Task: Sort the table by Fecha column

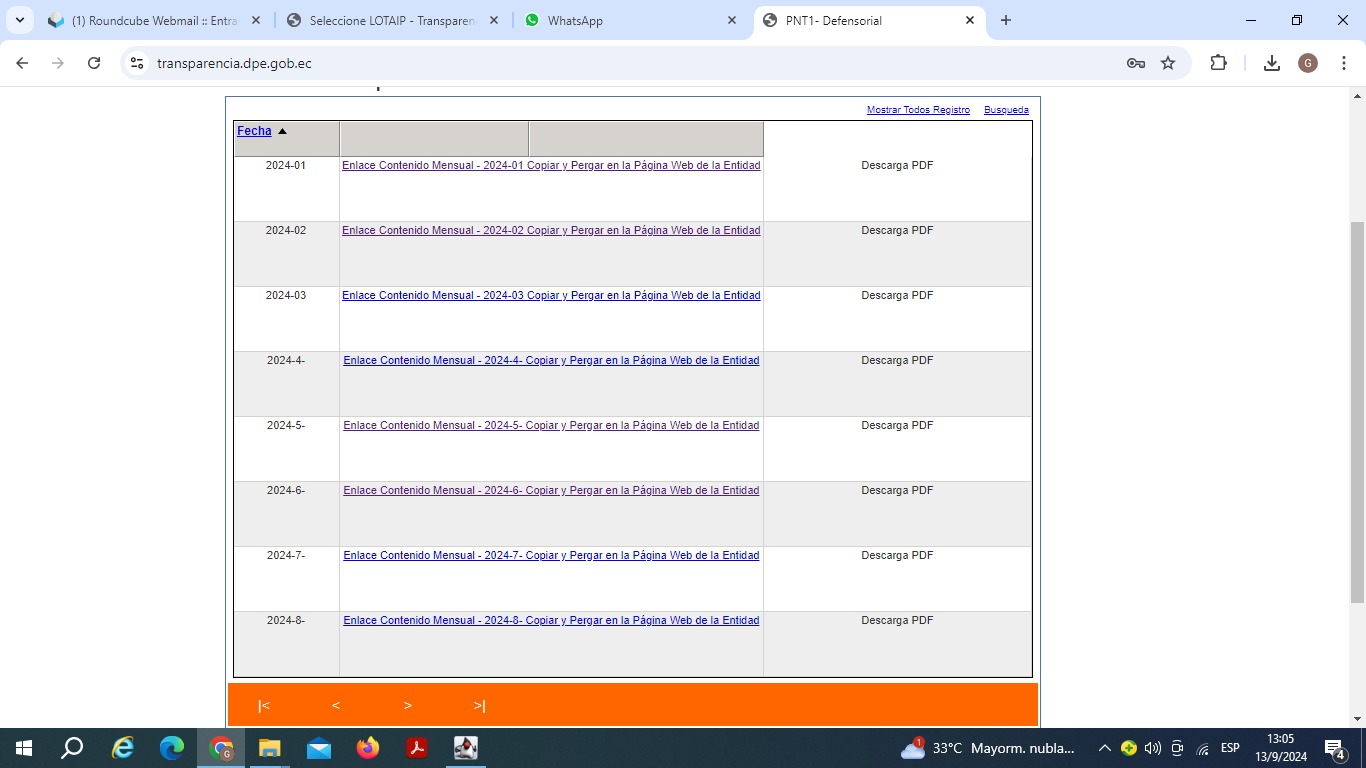Action: pos(254,131)
